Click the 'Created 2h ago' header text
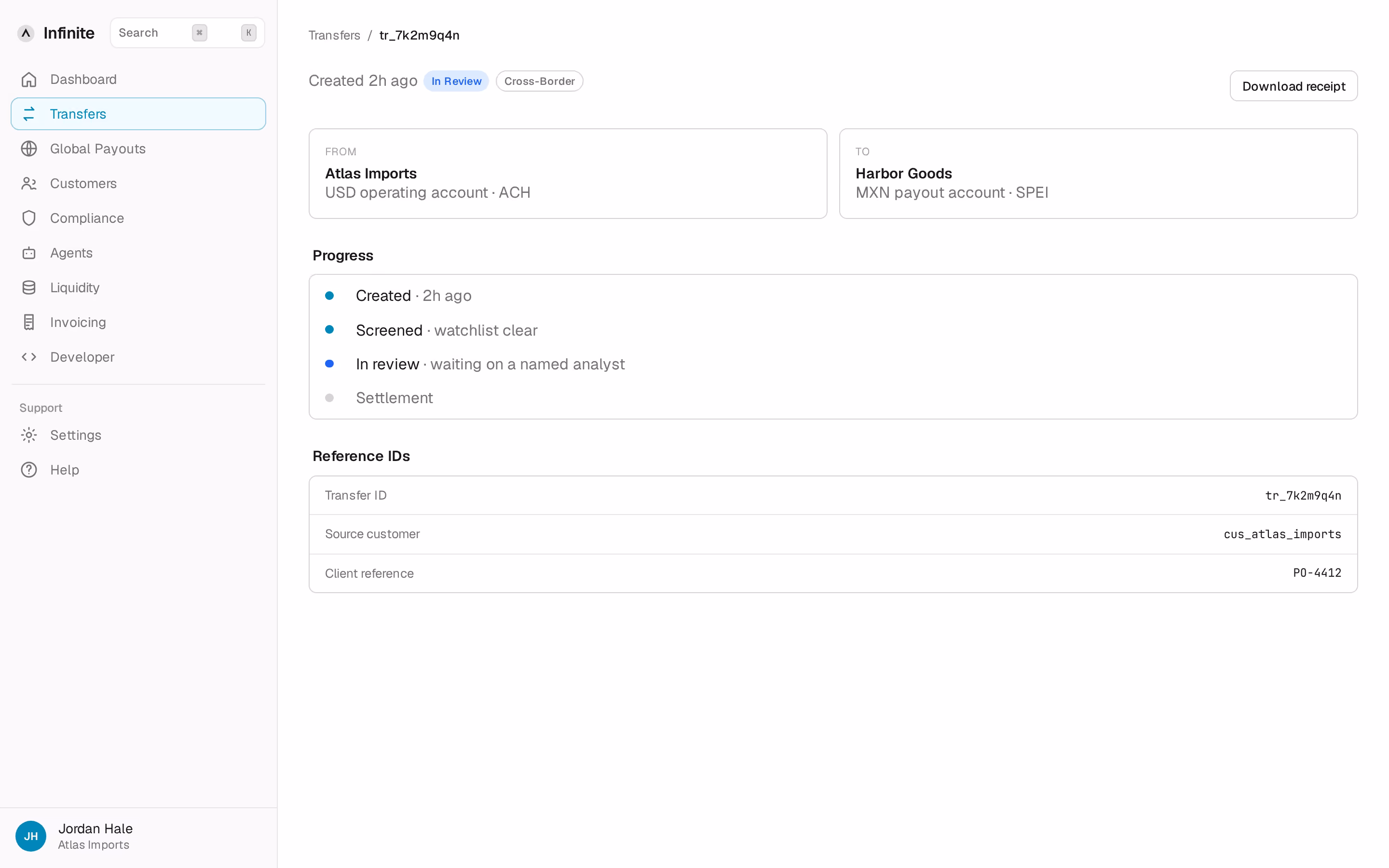 [x=363, y=81]
